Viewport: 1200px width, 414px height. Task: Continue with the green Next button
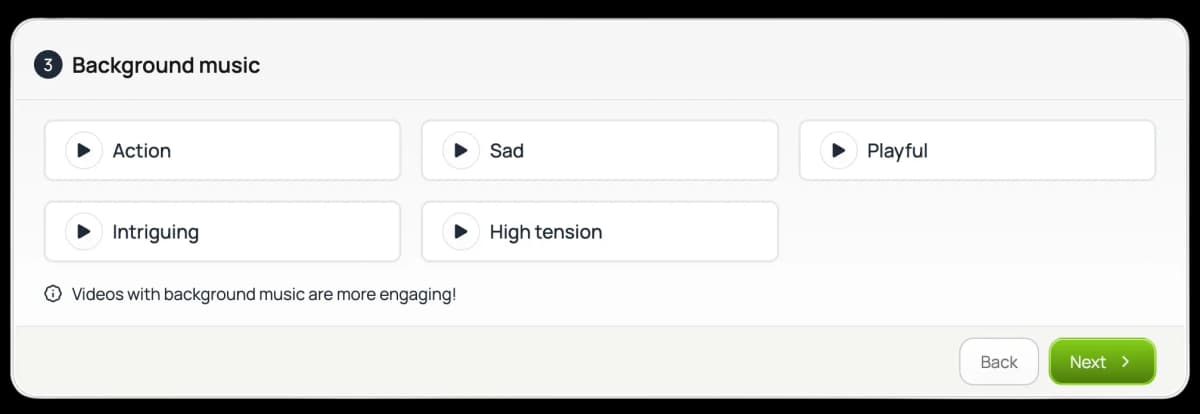(x=1102, y=362)
